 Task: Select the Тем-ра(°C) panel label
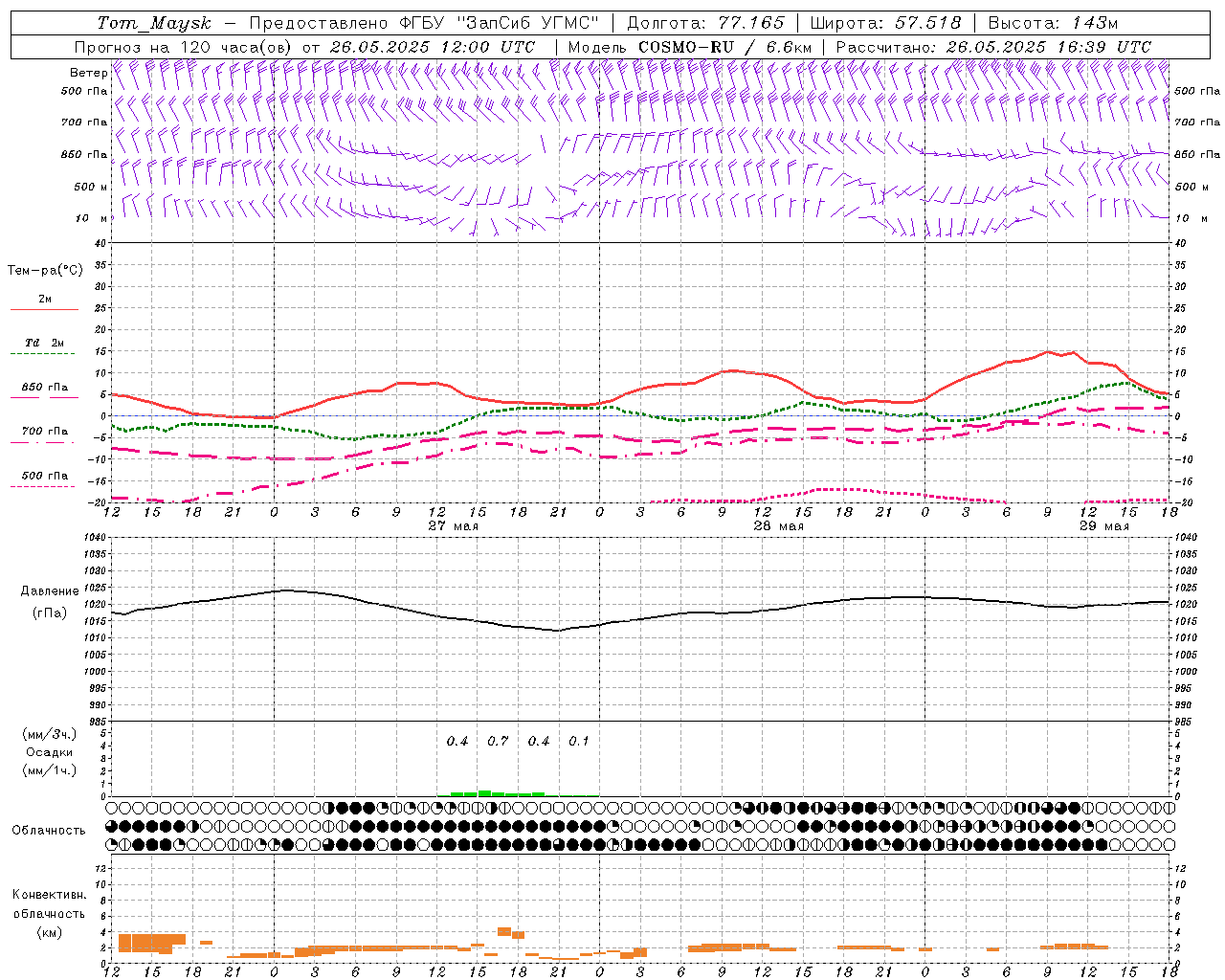tap(45, 271)
